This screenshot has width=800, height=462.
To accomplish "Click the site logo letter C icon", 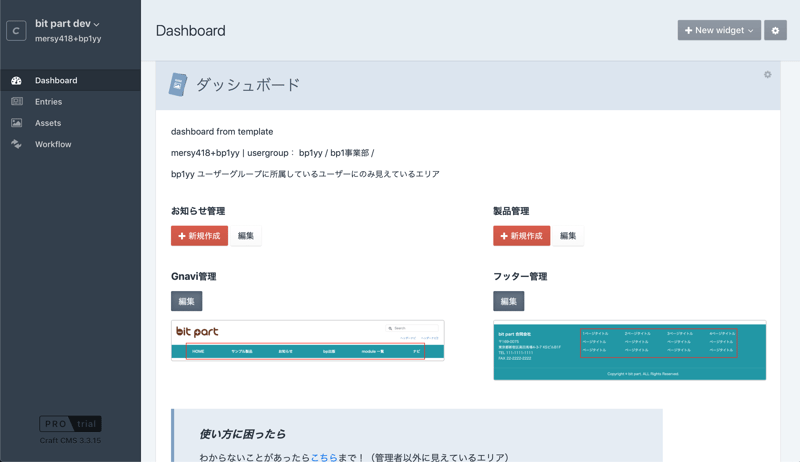I will (16, 31).
